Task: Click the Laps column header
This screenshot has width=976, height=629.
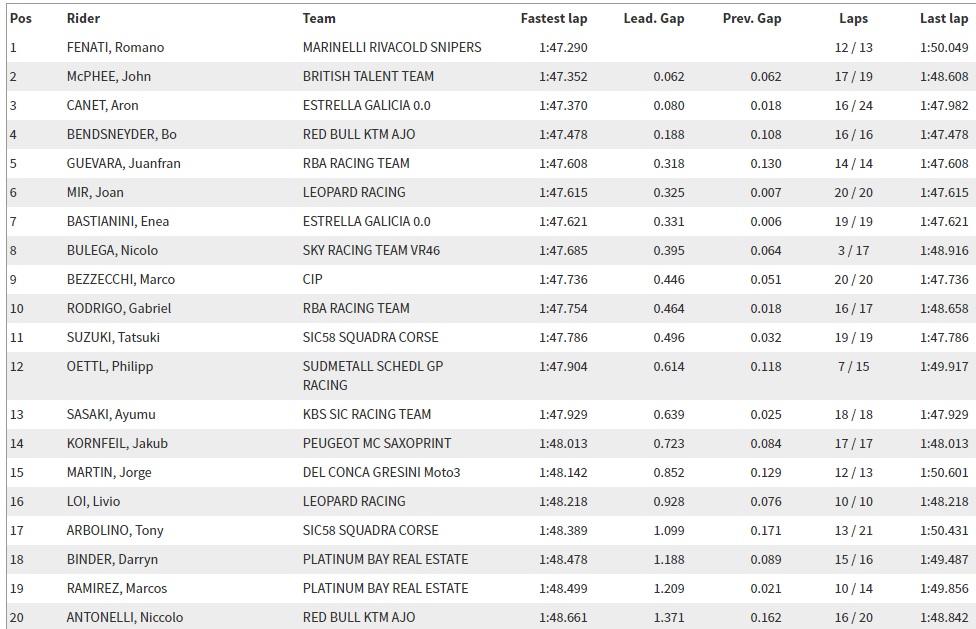Action: pyautogui.click(x=853, y=19)
